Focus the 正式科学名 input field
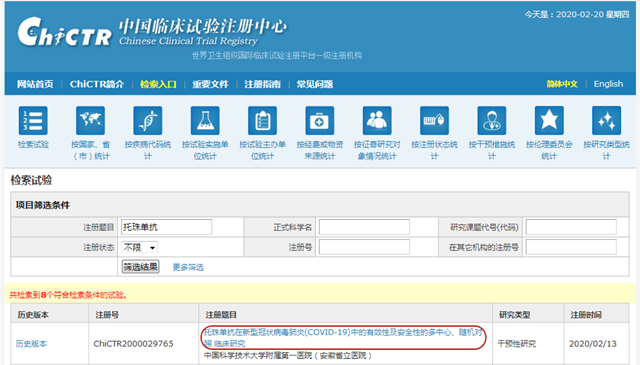Viewport: 640px width, 365px height. pos(364,227)
